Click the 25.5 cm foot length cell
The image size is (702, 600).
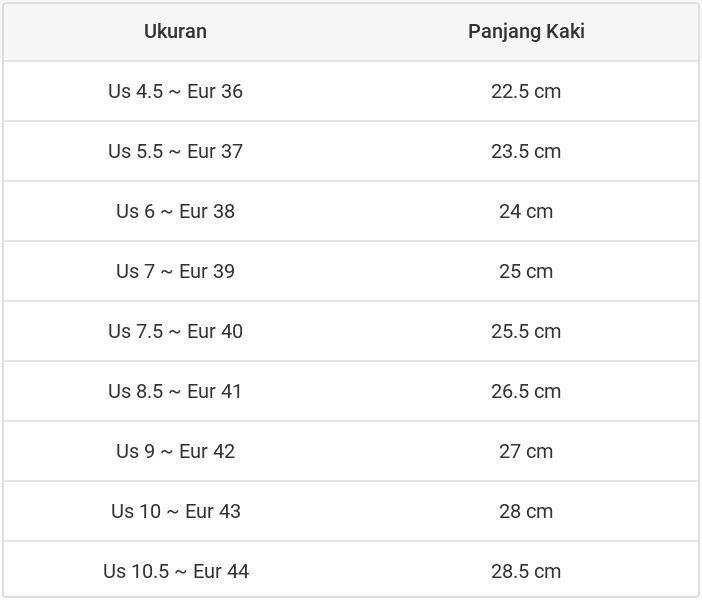pyautogui.click(x=526, y=331)
